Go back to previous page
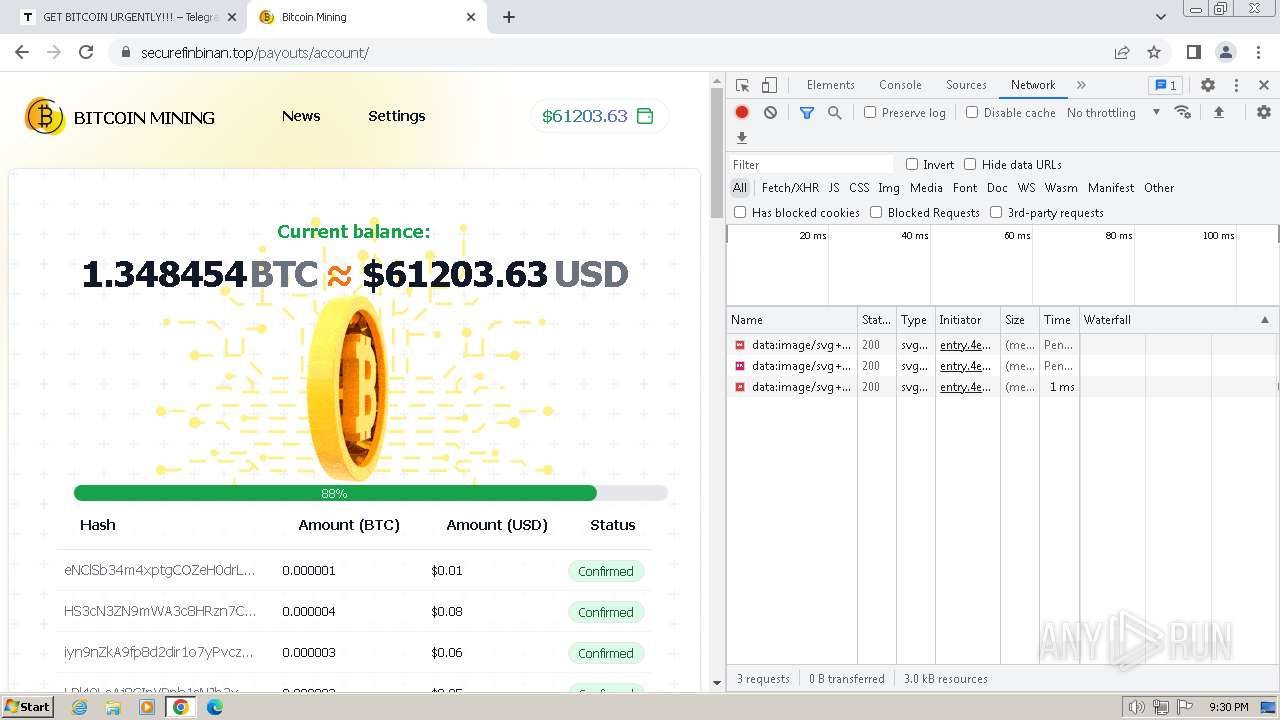Viewport: 1280px width, 720px height. (x=22, y=52)
